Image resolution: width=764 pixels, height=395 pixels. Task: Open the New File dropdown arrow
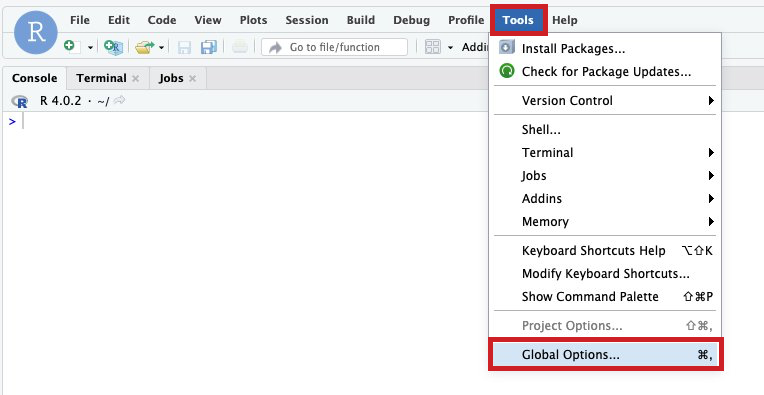pyautogui.click(x=90, y=48)
